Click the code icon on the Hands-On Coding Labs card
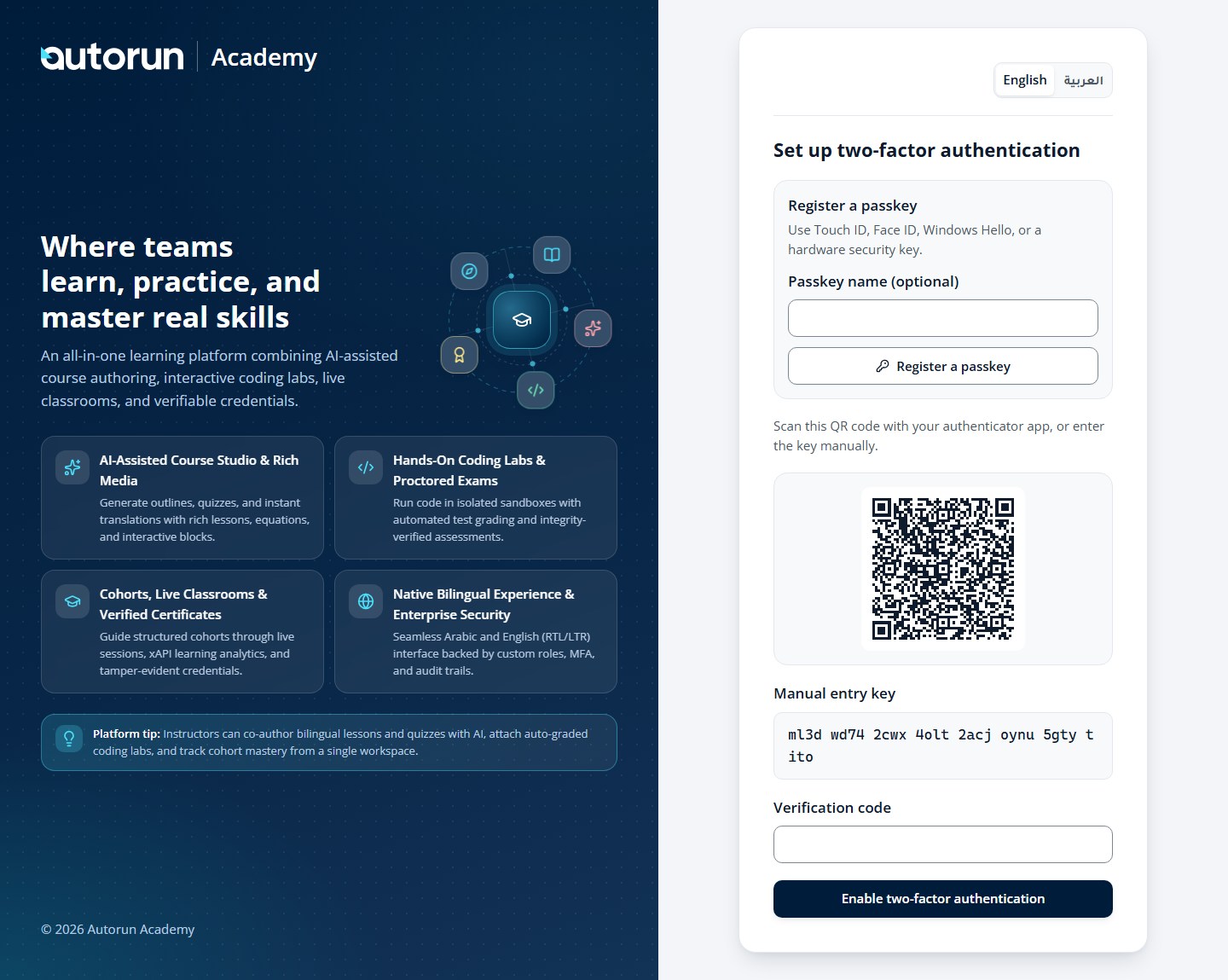The height and width of the screenshot is (980, 1228). click(x=366, y=467)
